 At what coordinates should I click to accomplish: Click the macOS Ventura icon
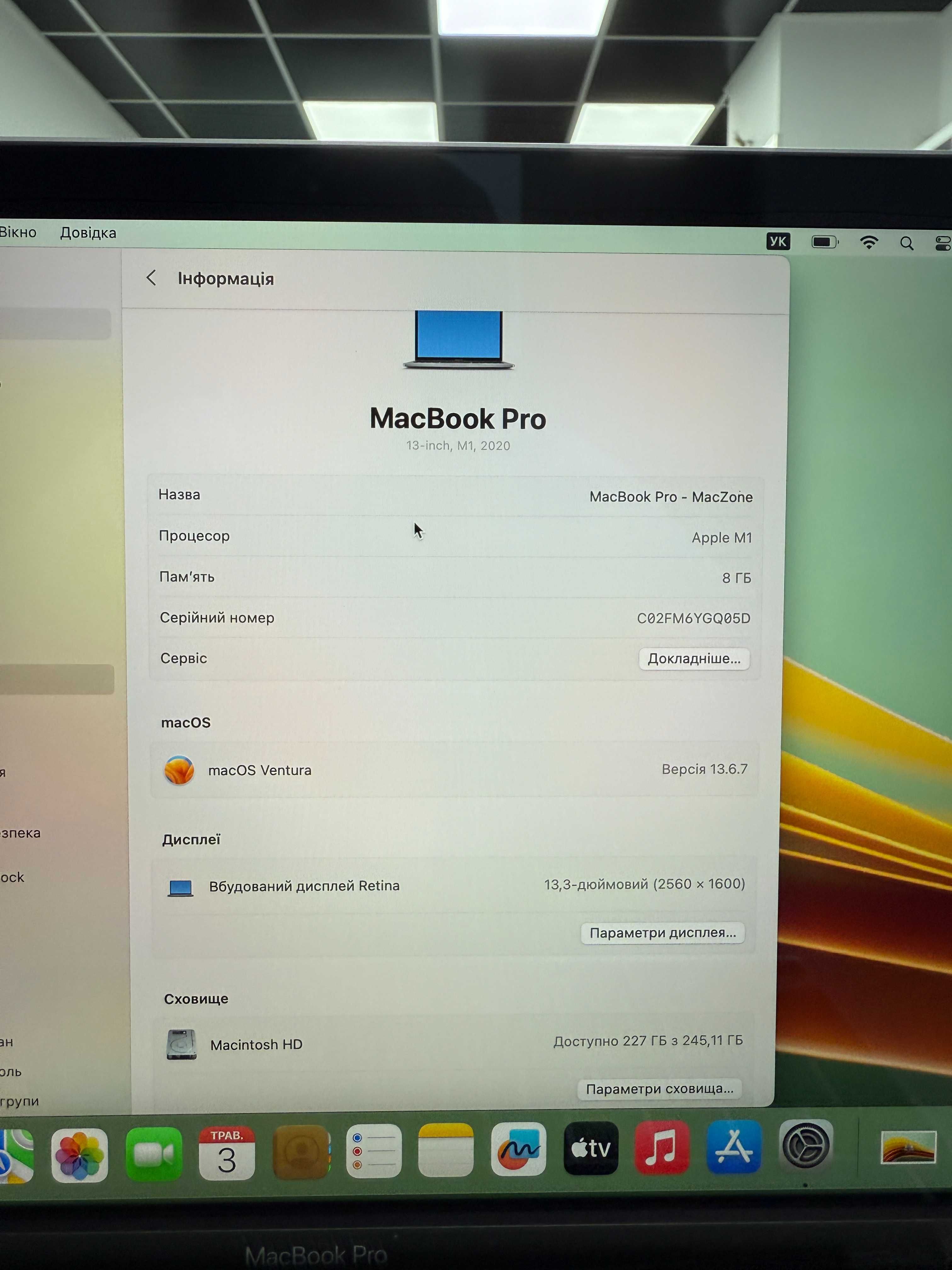tap(179, 770)
